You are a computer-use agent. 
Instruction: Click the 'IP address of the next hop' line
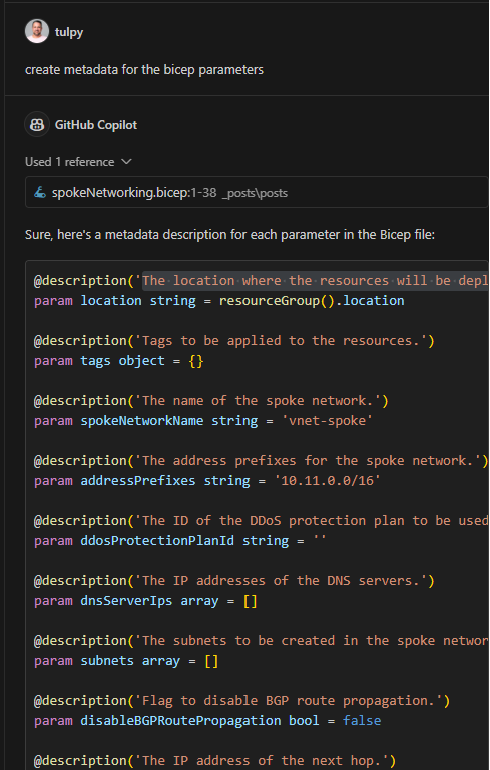[x=215, y=761]
